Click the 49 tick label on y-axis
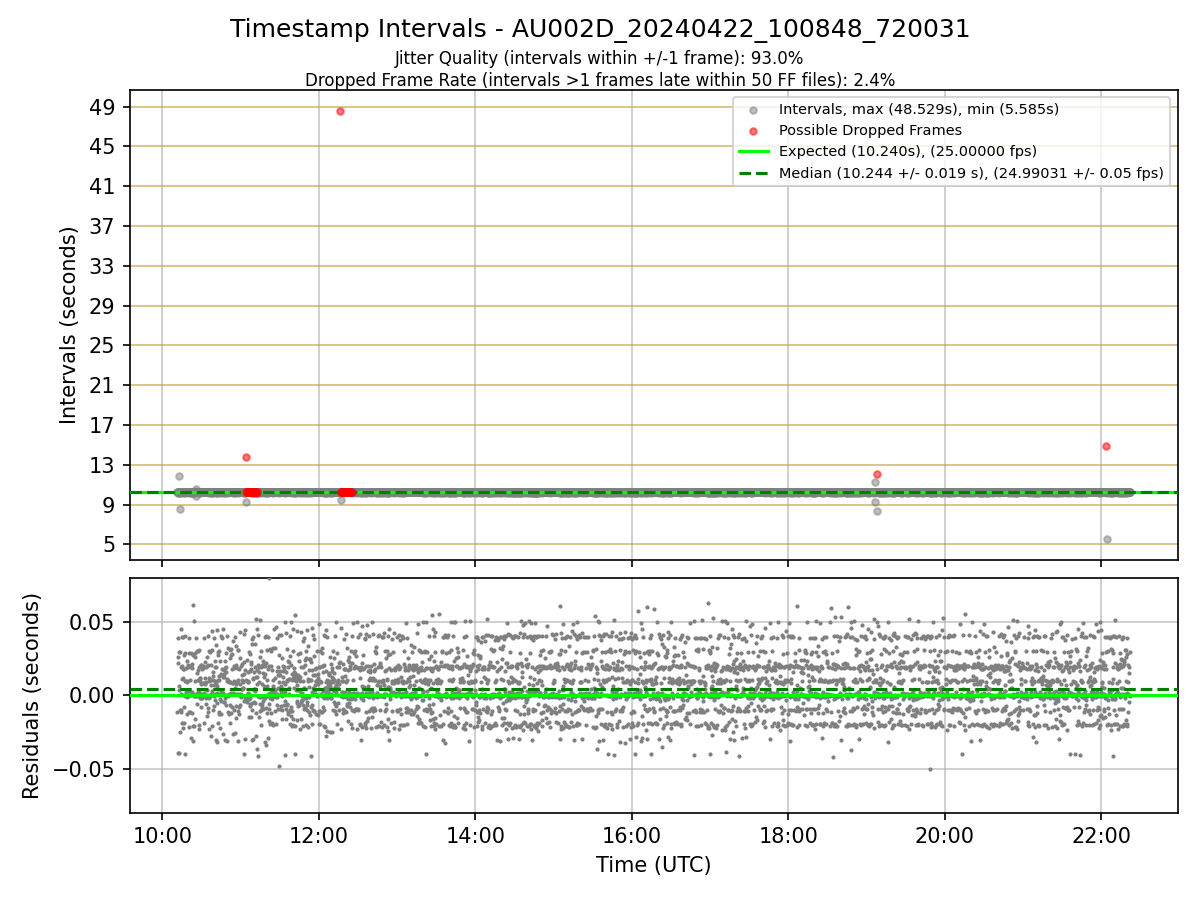Screen dimensions: 1200x900 pyautogui.click(x=102, y=107)
